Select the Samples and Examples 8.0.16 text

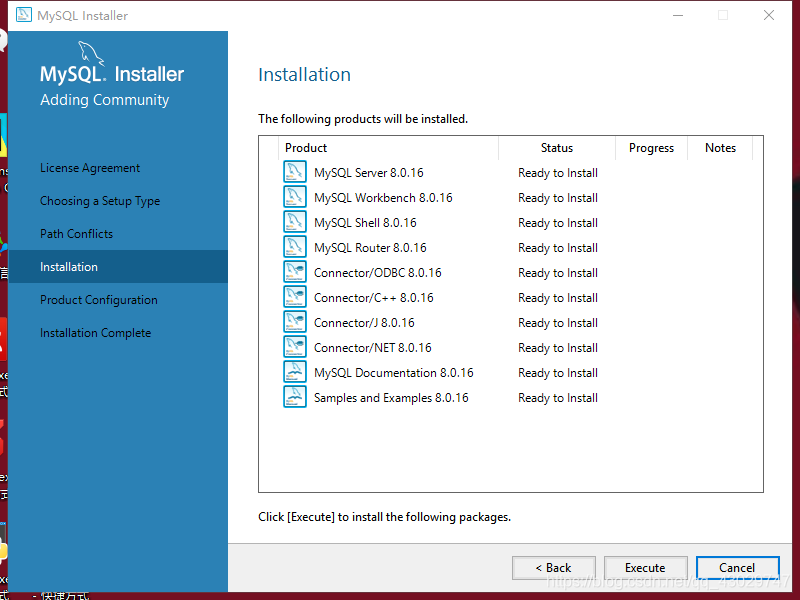(x=391, y=398)
